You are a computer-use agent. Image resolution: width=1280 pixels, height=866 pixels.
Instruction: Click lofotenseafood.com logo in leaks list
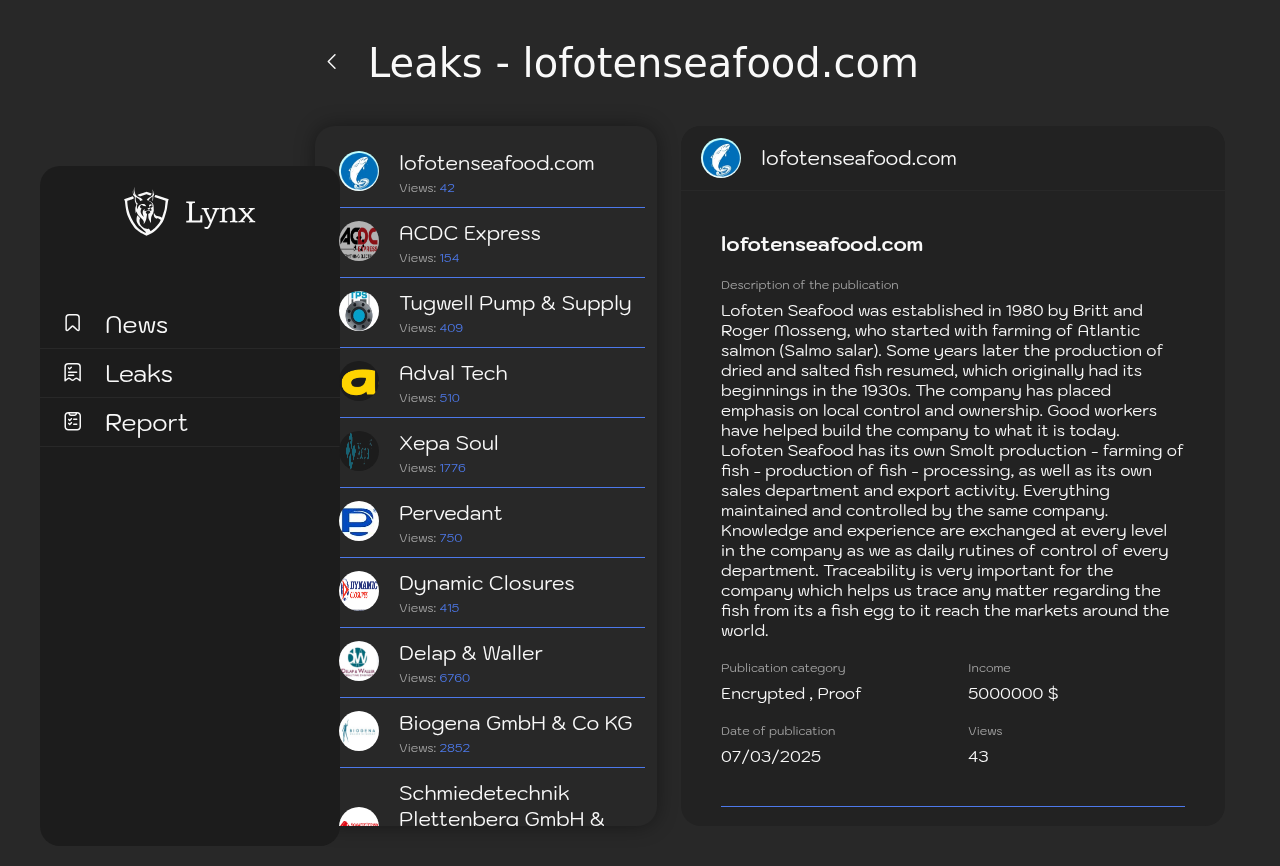pyautogui.click(x=359, y=171)
